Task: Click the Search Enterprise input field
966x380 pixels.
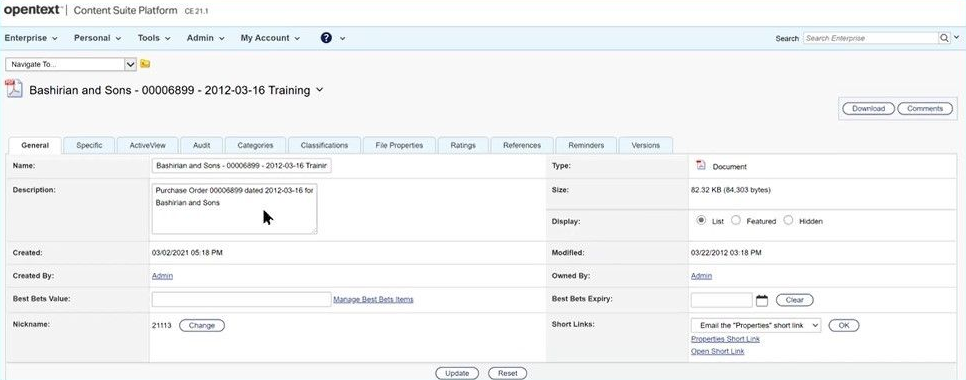Action: 871,38
